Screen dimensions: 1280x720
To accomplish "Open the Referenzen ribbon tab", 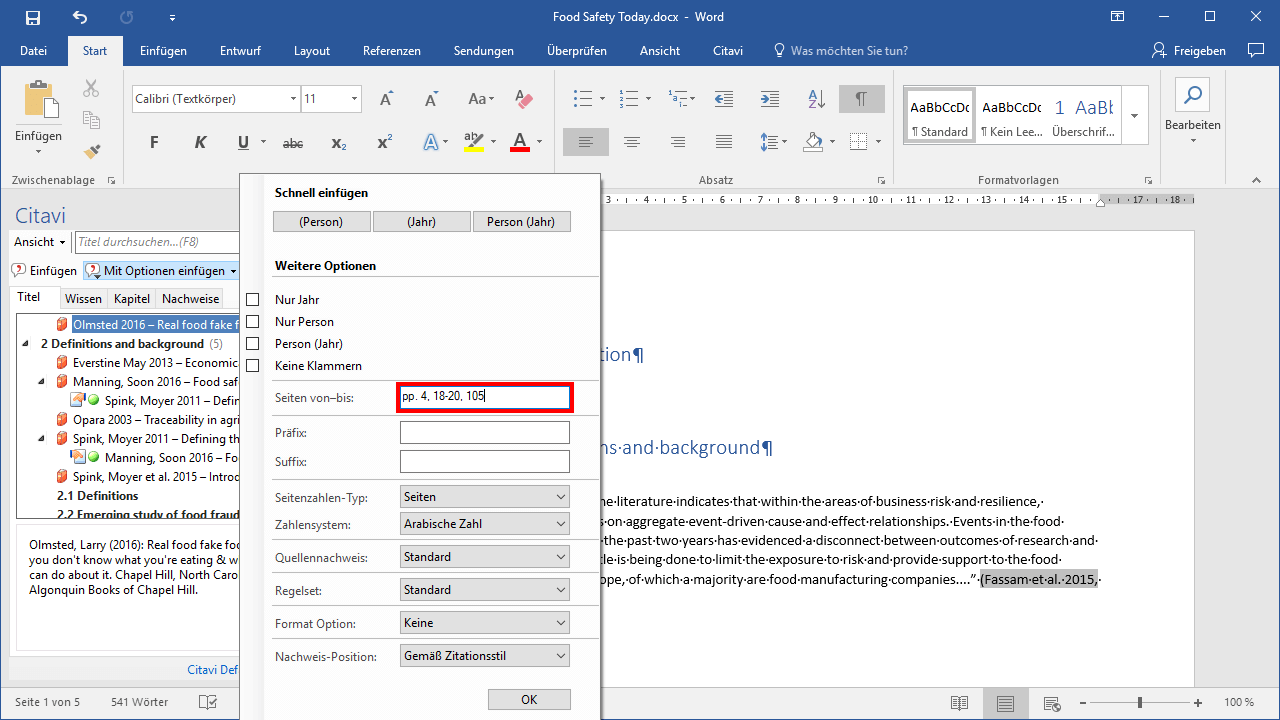I will (391, 51).
